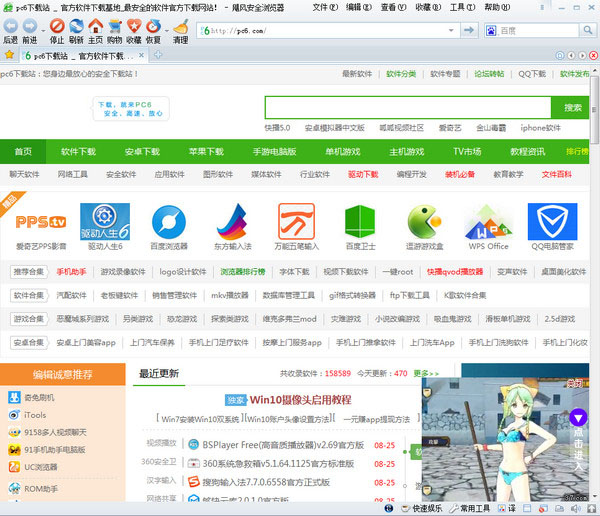
Task: Click the 手机助手 red link
Action: point(72,271)
